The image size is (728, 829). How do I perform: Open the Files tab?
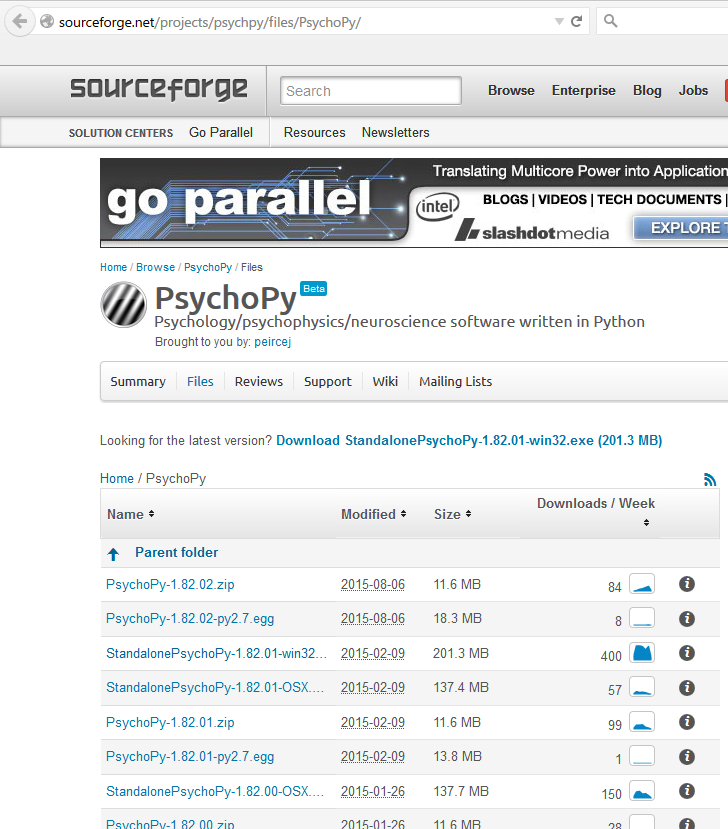200,381
